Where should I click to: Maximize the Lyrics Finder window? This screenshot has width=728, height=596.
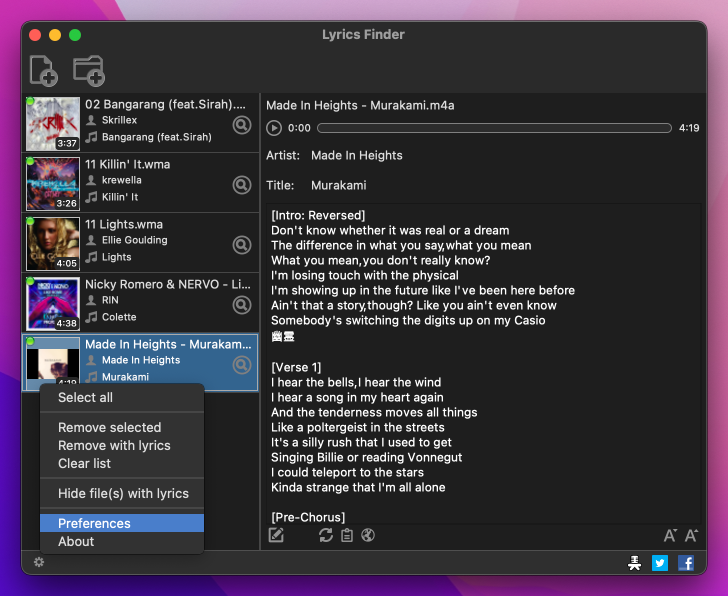[75, 35]
